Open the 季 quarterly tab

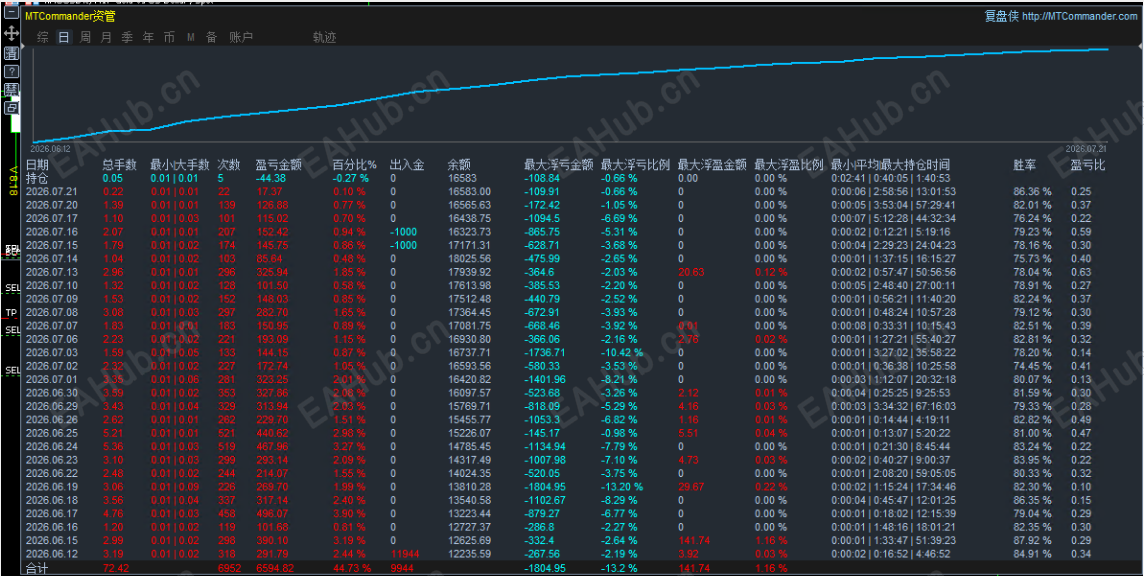click(x=128, y=37)
